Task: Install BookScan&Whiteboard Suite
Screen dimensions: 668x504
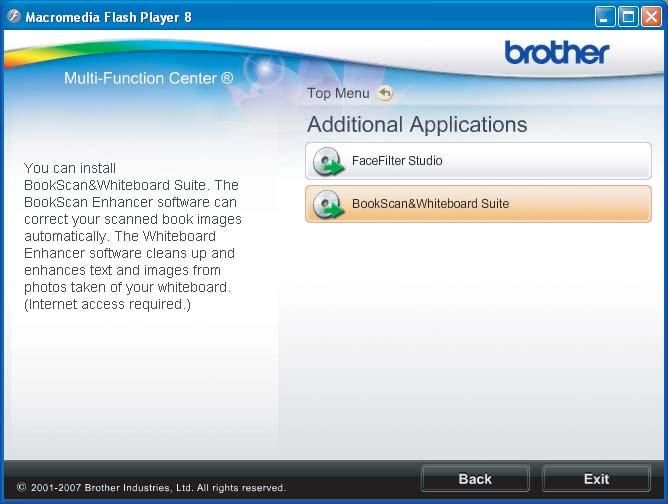Action: [x=478, y=204]
